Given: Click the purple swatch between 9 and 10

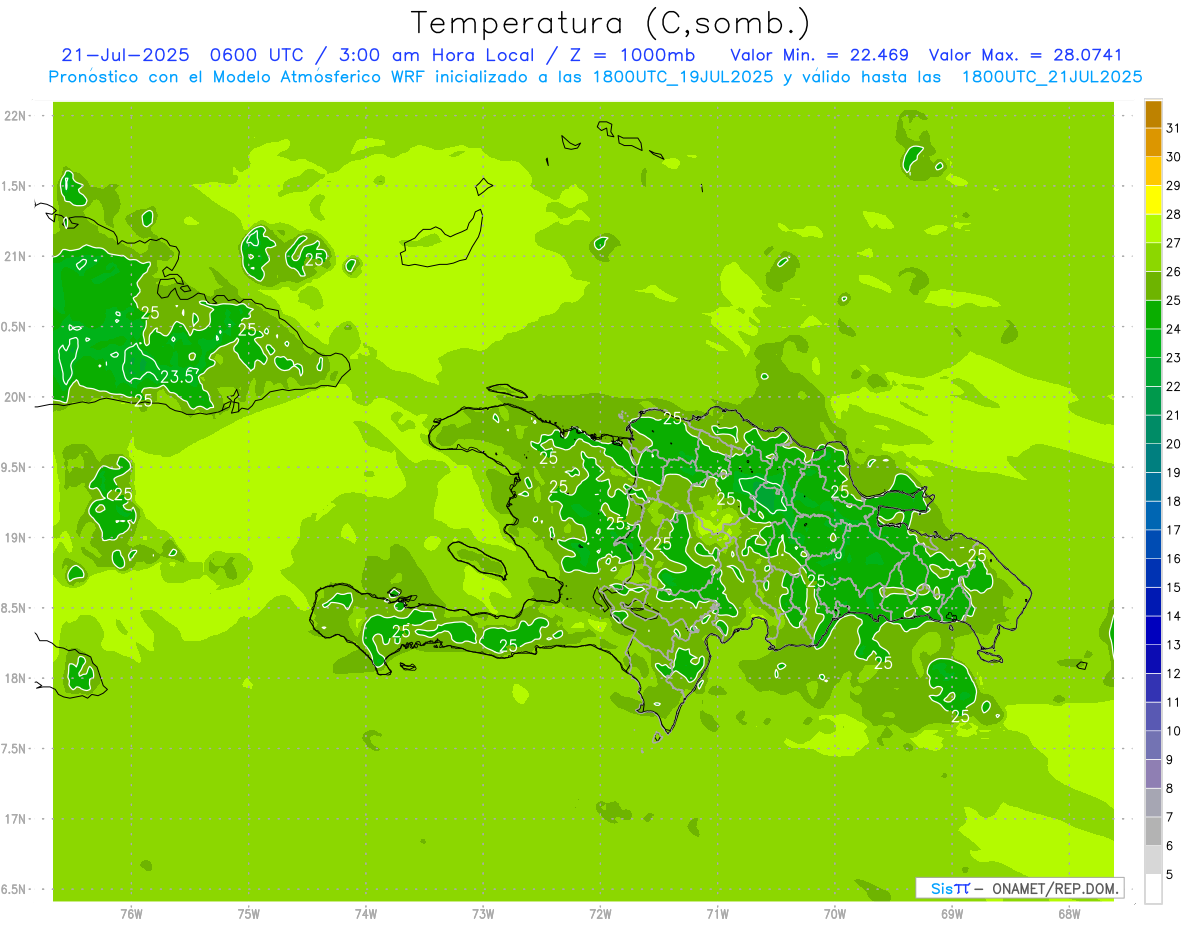Looking at the screenshot, I should [1153, 745].
